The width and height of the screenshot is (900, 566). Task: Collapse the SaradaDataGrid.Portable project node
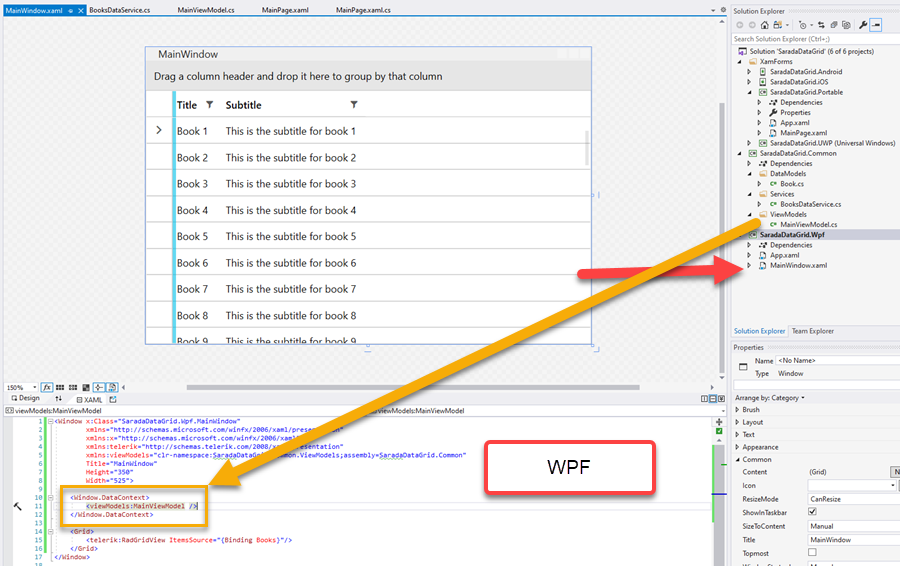749,92
